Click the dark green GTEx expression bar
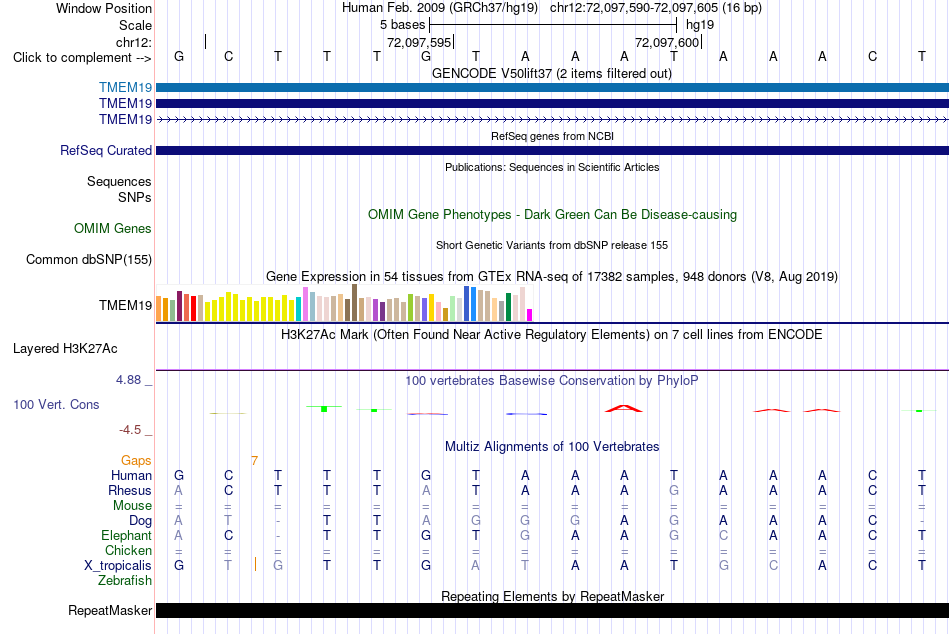Viewport: 950px width, 634px height. (x=508, y=307)
